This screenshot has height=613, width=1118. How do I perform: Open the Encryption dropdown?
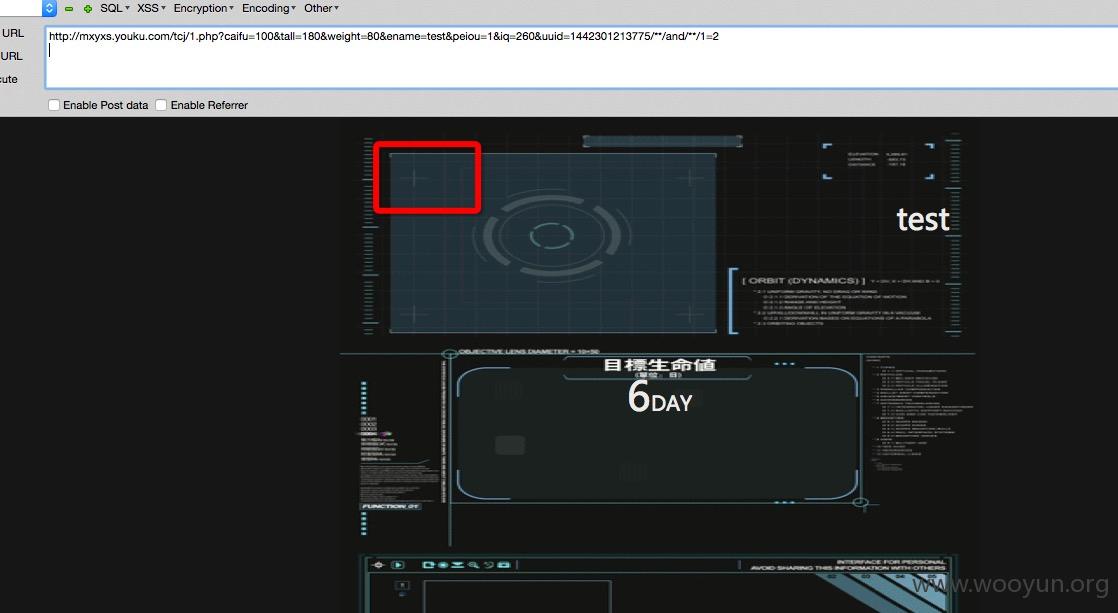[203, 9]
